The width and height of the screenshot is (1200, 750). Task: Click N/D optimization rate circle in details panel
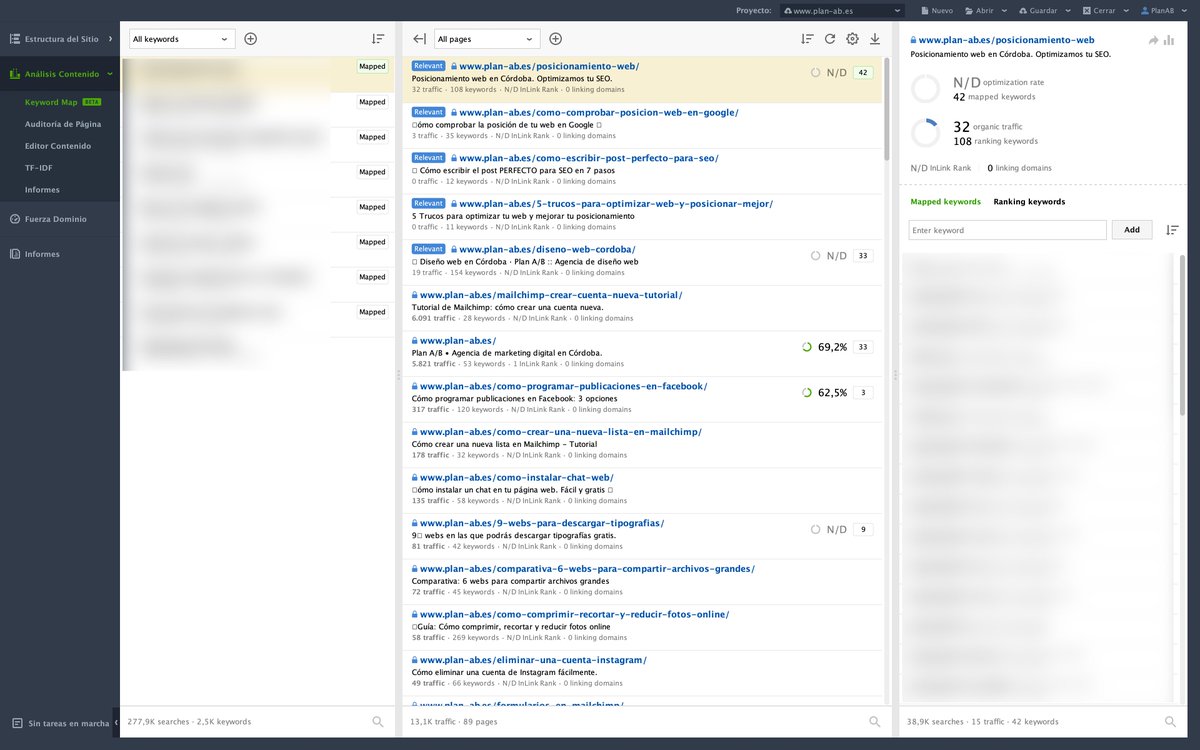coord(925,89)
